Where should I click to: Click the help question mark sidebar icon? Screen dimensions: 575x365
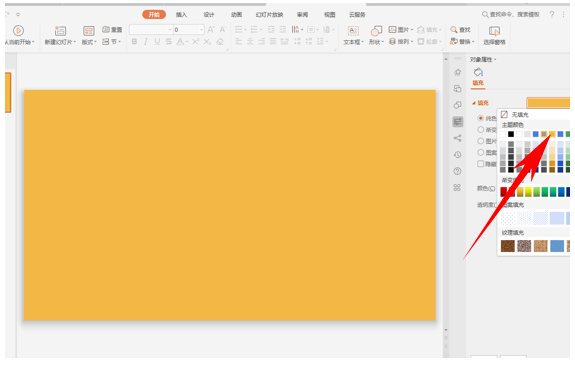click(x=457, y=171)
